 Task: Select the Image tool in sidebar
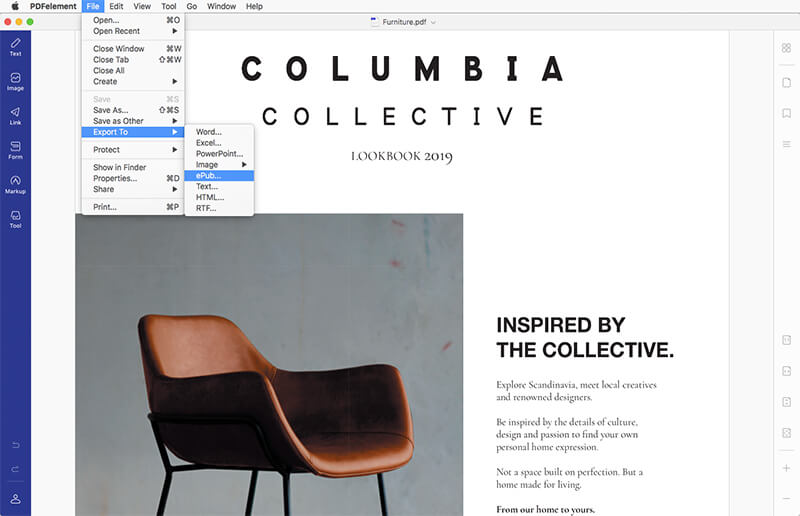tap(15, 82)
